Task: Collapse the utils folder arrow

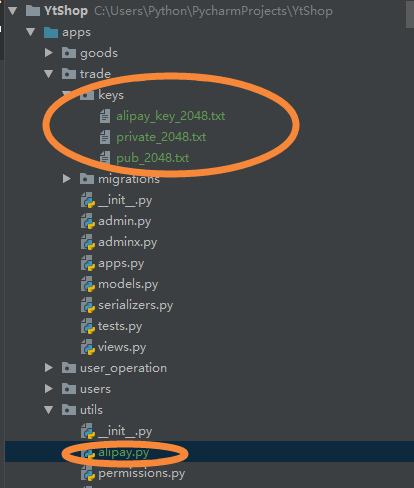Action: 49,410
